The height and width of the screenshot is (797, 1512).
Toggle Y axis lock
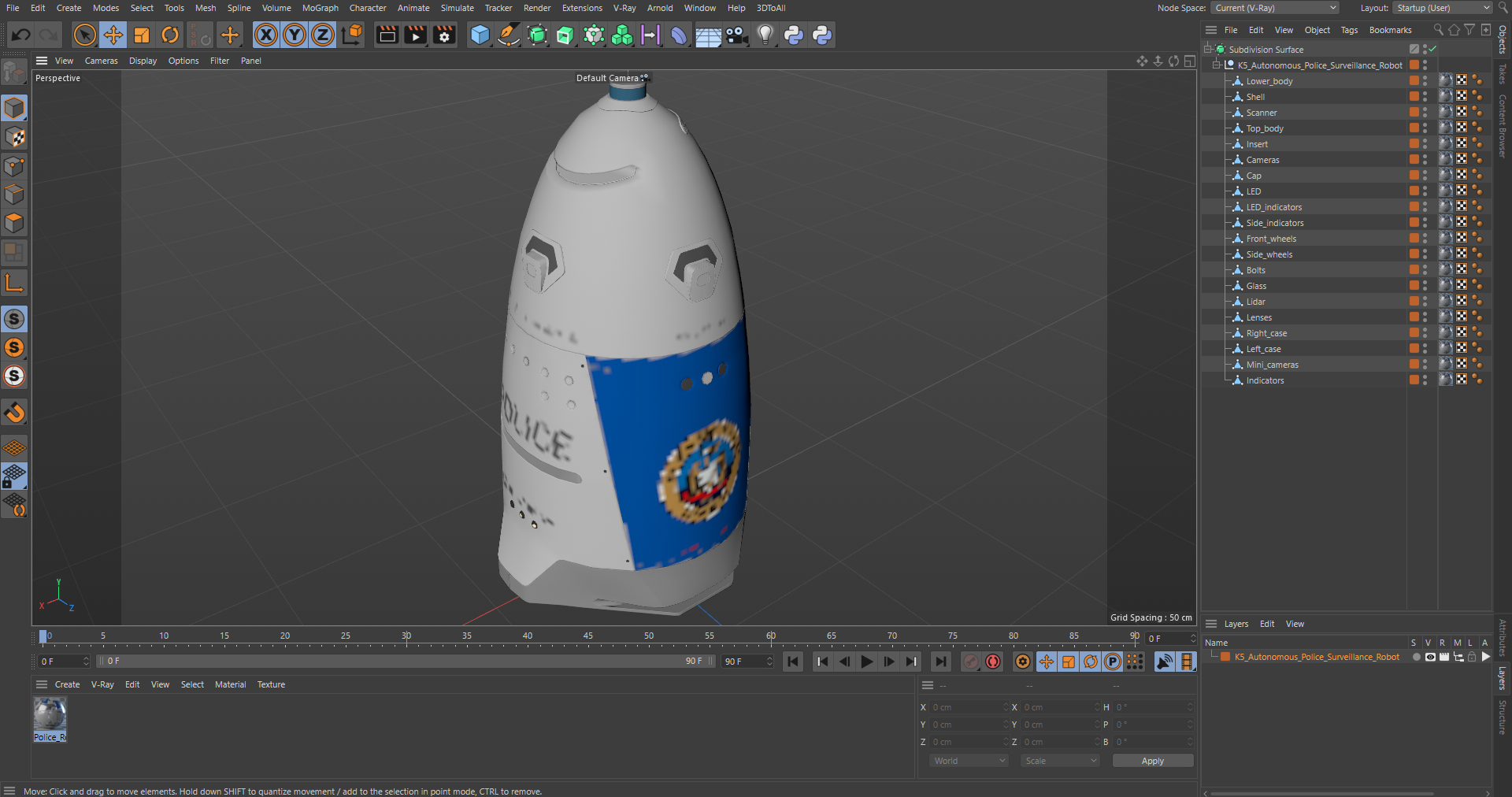tap(295, 35)
